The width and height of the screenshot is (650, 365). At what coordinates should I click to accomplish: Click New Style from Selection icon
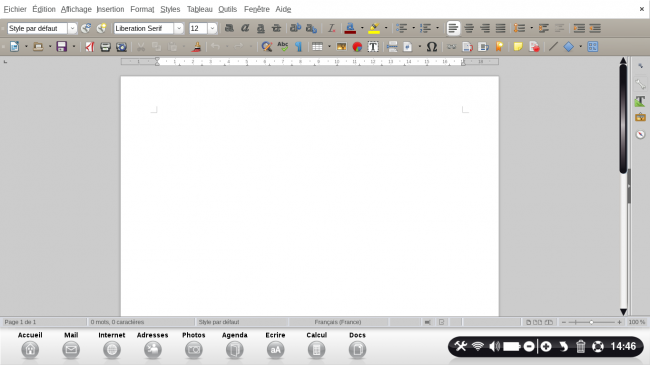pyautogui.click(x=102, y=28)
